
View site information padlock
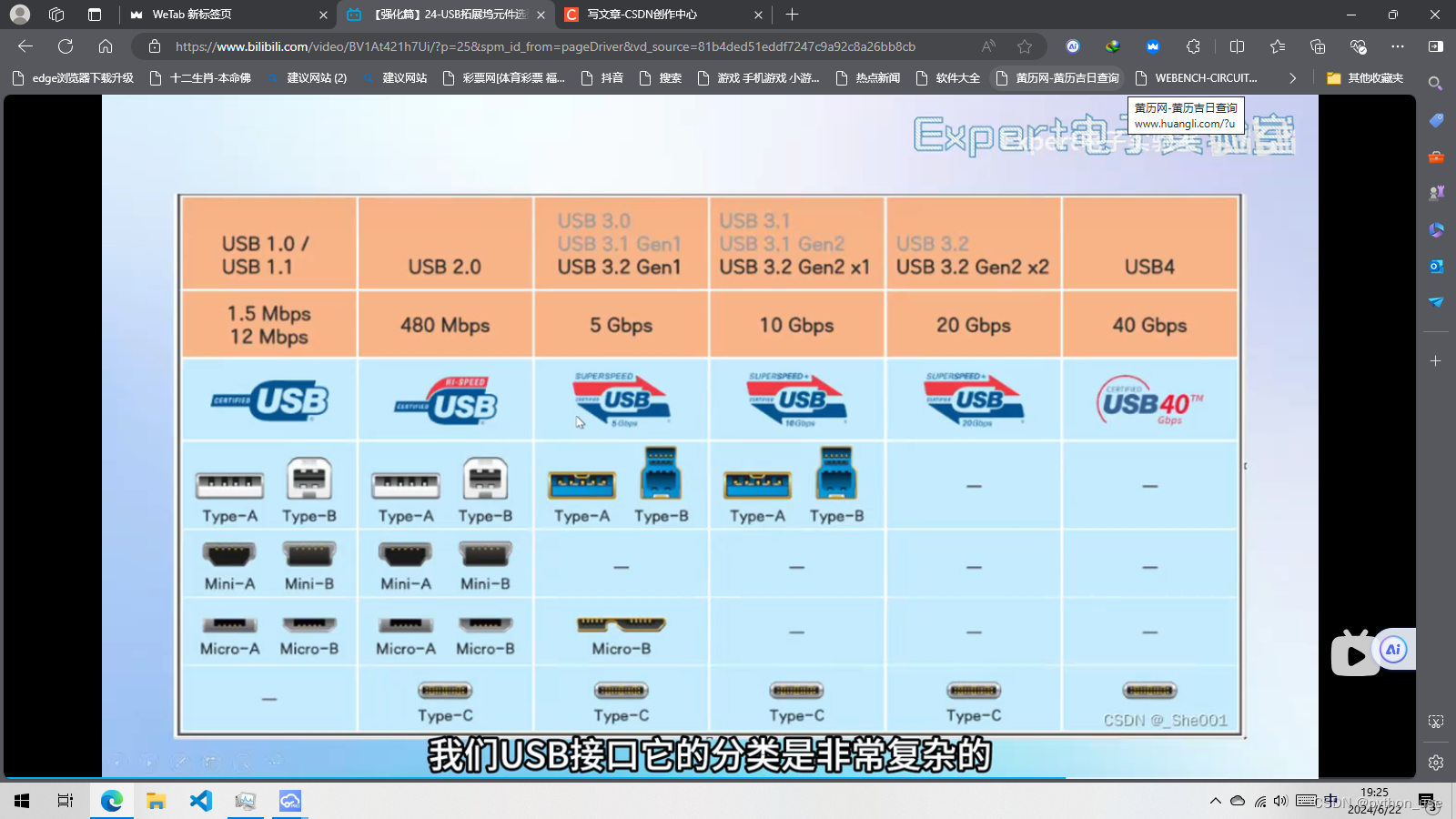pos(155,46)
